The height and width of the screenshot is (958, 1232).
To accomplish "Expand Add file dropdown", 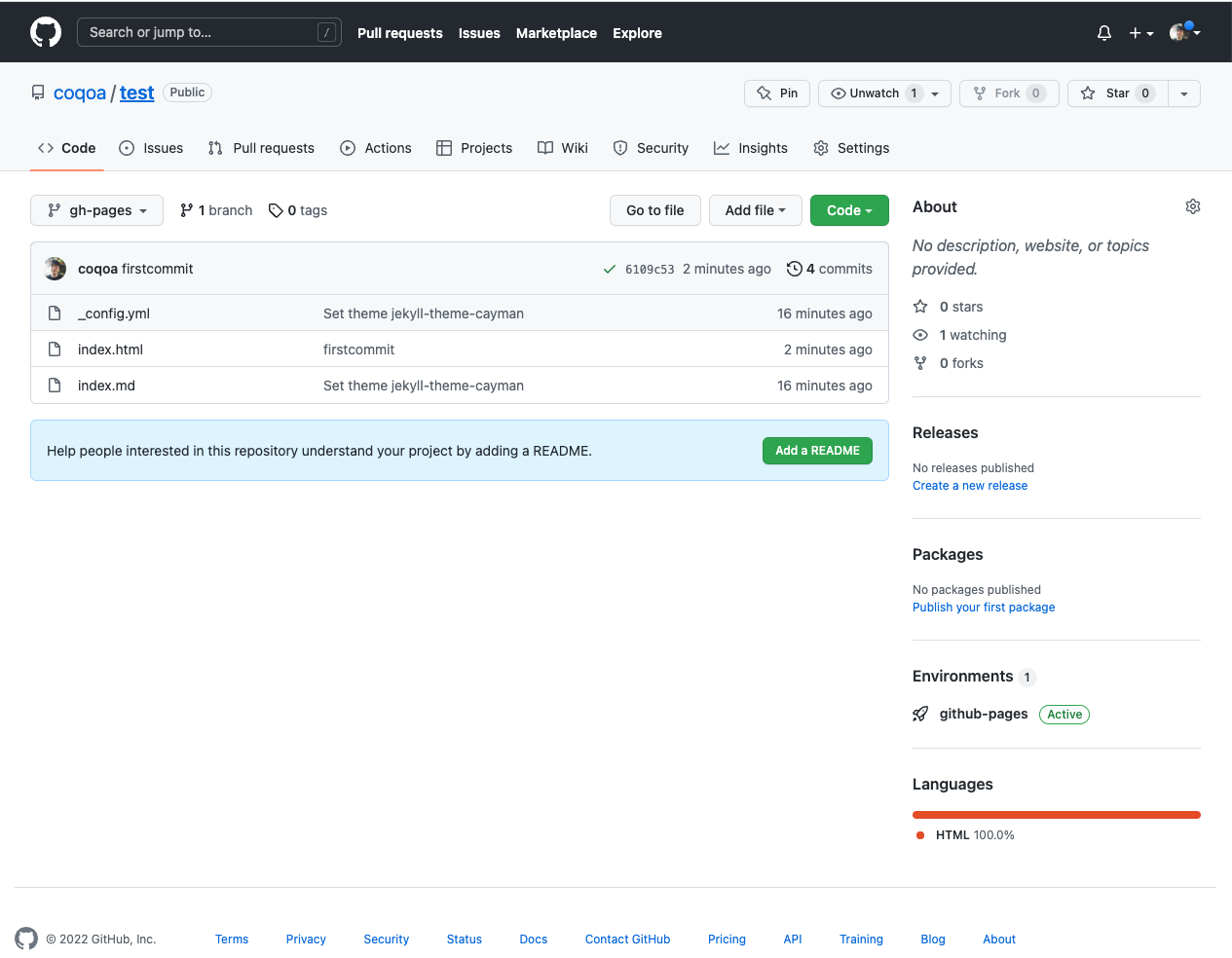I will (756, 210).
